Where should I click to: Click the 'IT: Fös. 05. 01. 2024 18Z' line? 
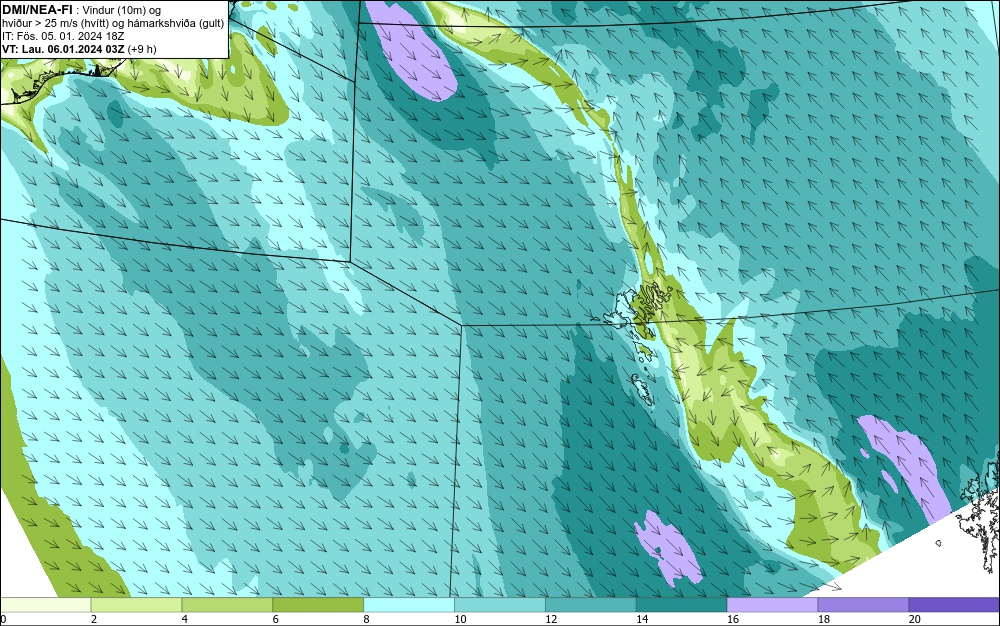pyautogui.click(x=63, y=36)
